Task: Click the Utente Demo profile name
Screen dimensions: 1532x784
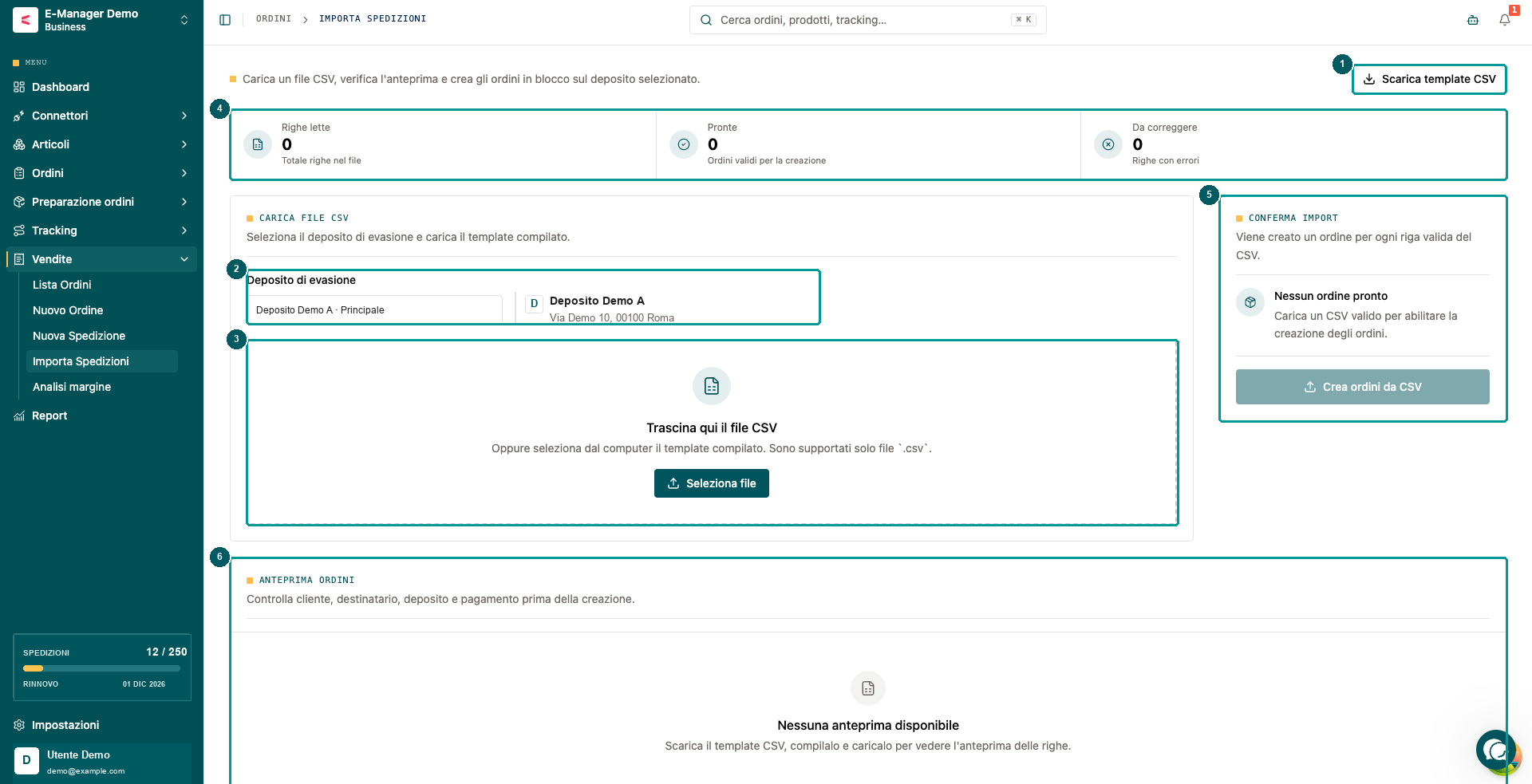Action: (78, 754)
